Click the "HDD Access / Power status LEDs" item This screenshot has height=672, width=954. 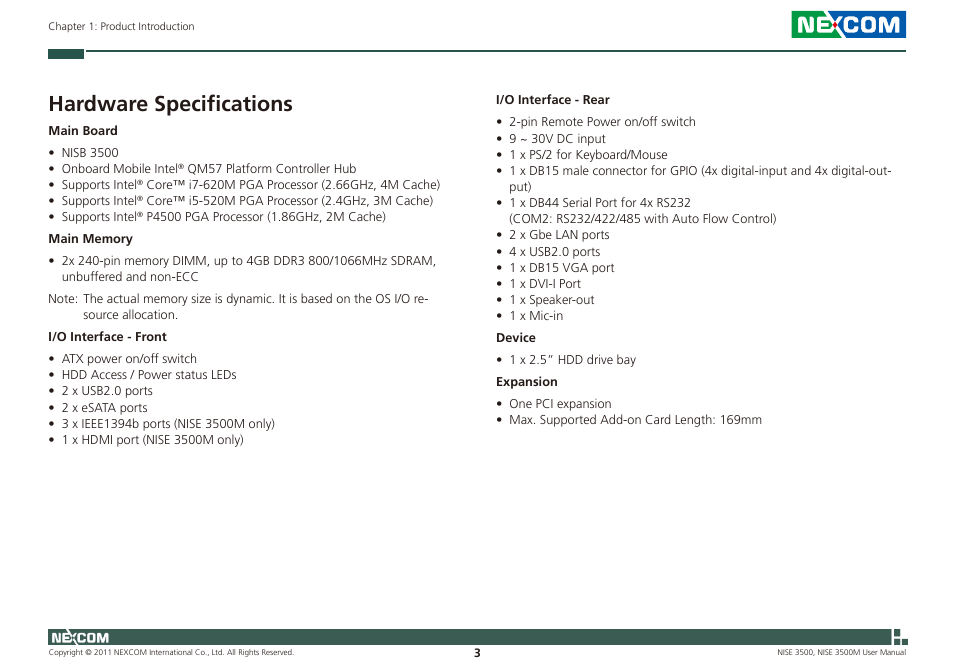tap(149, 375)
